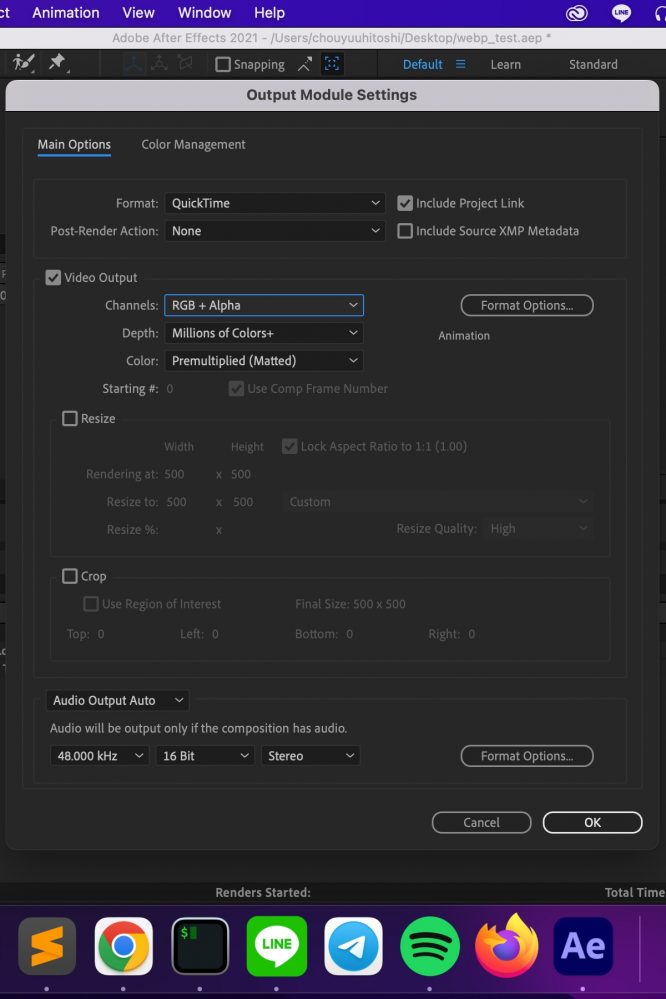Click OK to confirm output settings

point(592,822)
